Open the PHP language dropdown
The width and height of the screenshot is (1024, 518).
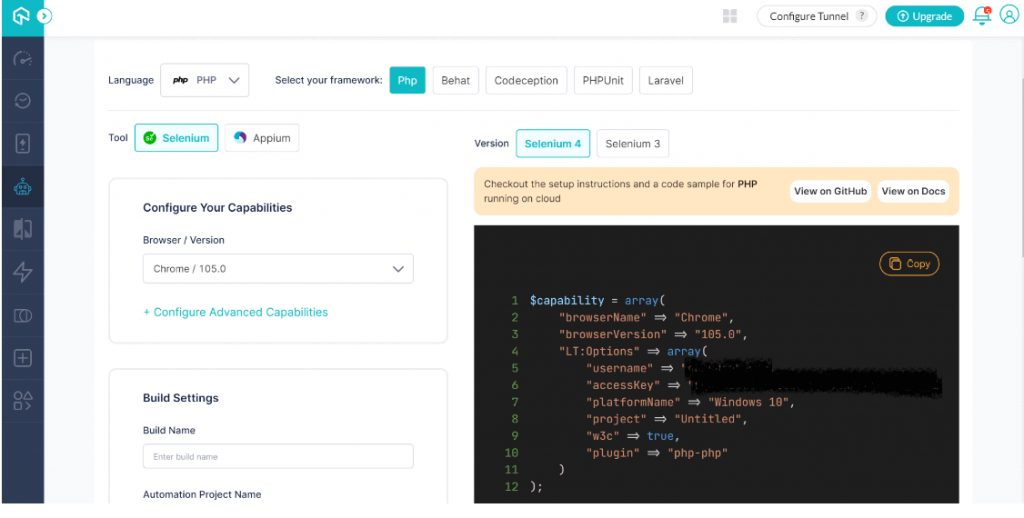coord(204,80)
